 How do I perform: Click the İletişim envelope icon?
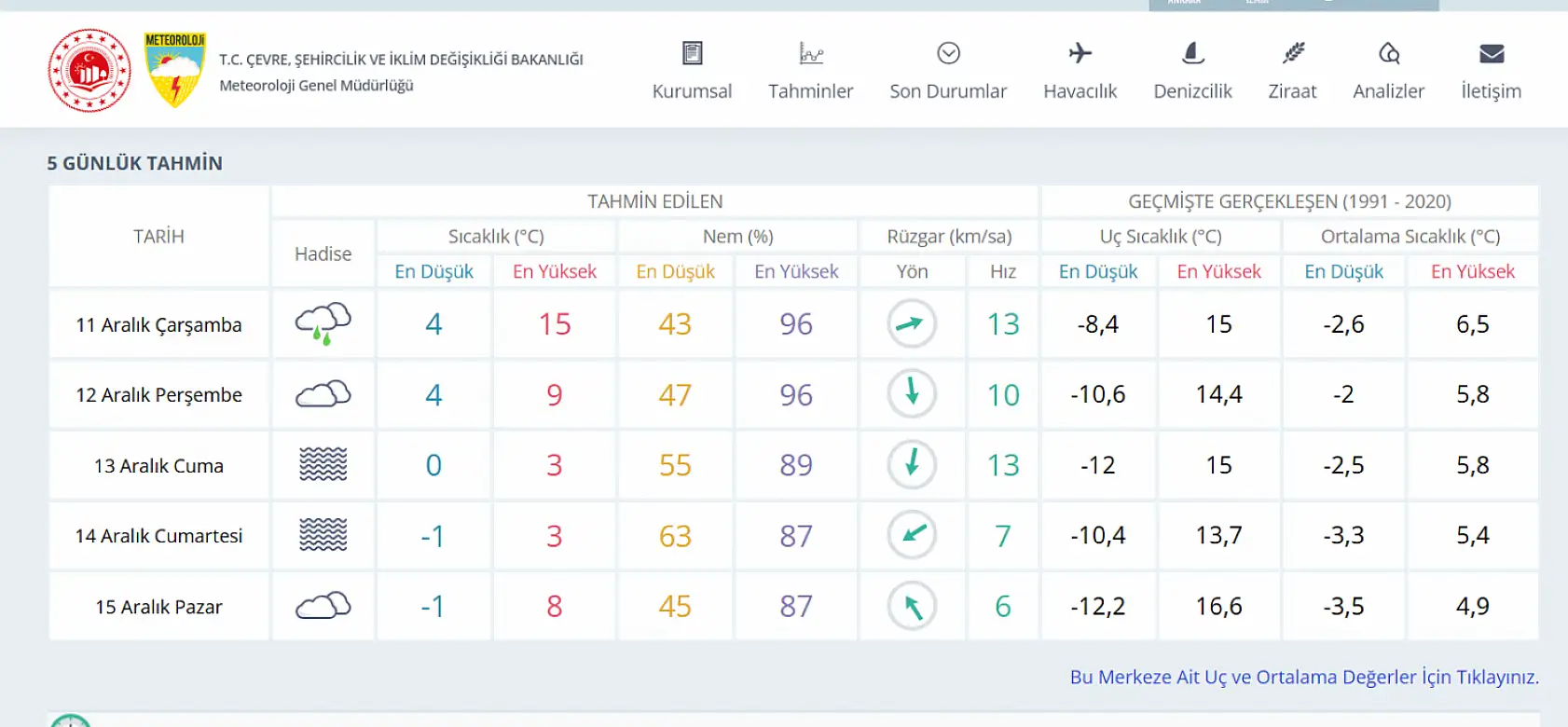(x=1492, y=53)
